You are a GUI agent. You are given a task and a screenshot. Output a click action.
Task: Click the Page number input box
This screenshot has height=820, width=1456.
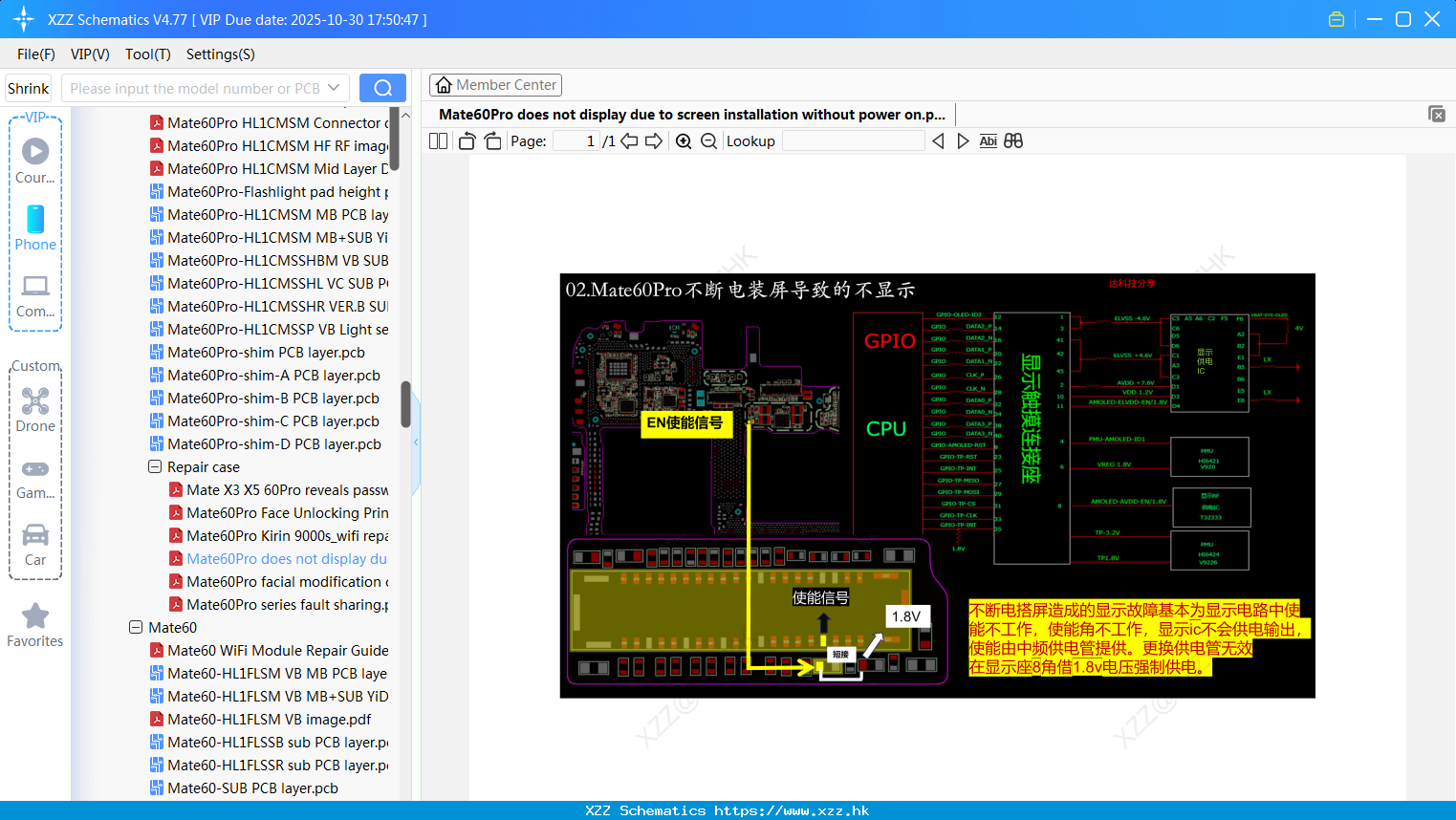[x=576, y=140]
